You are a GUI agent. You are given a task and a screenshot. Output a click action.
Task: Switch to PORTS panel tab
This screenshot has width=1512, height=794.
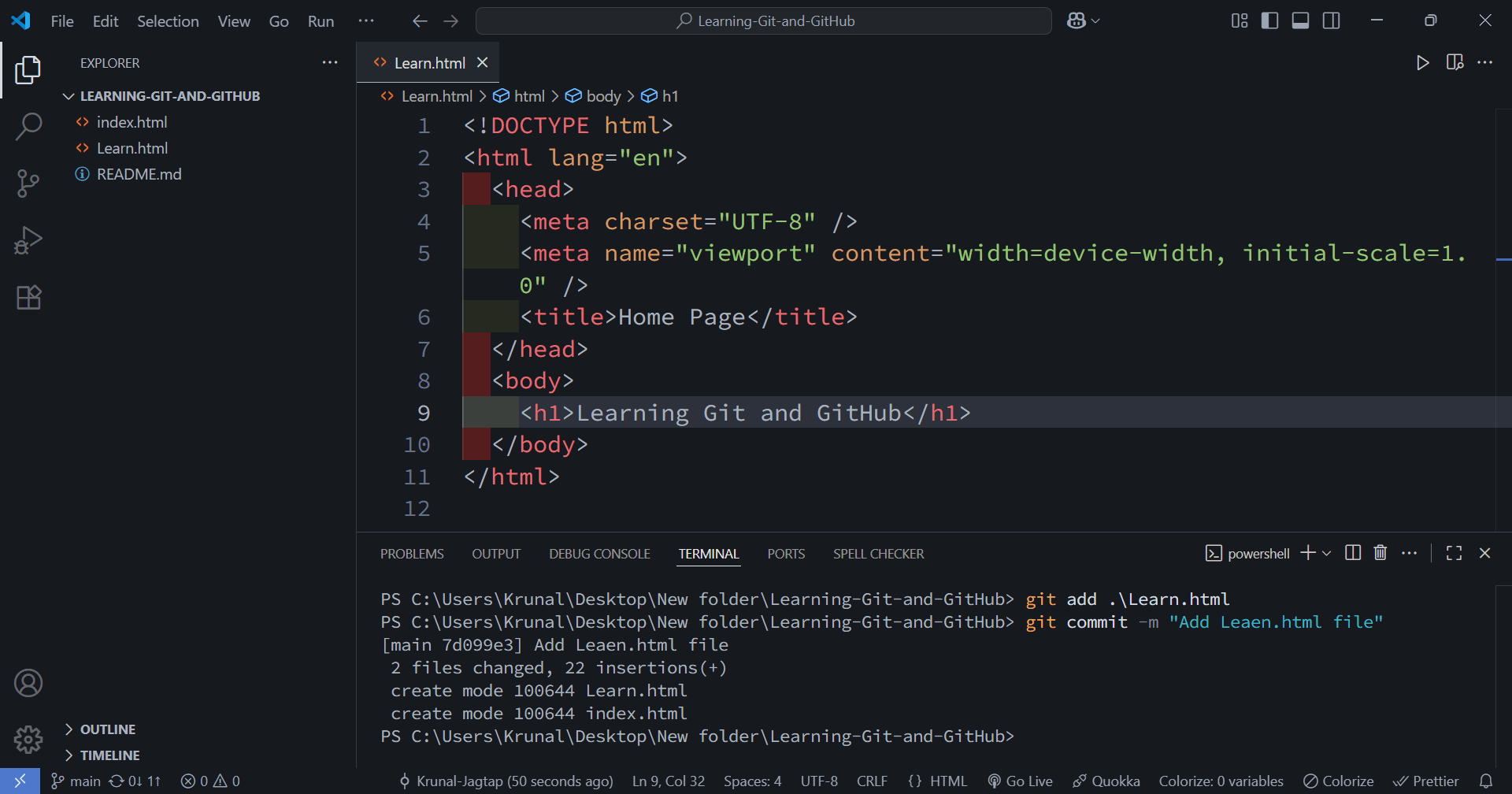pyautogui.click(x=786, y=554)
